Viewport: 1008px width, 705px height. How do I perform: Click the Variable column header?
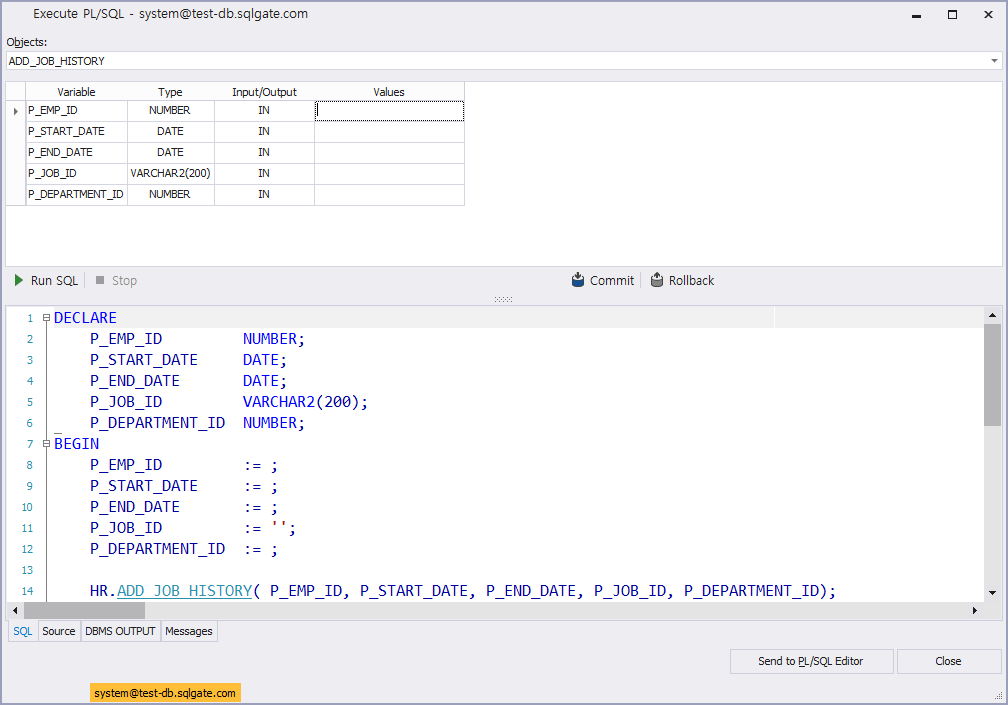tap(76, 92)
